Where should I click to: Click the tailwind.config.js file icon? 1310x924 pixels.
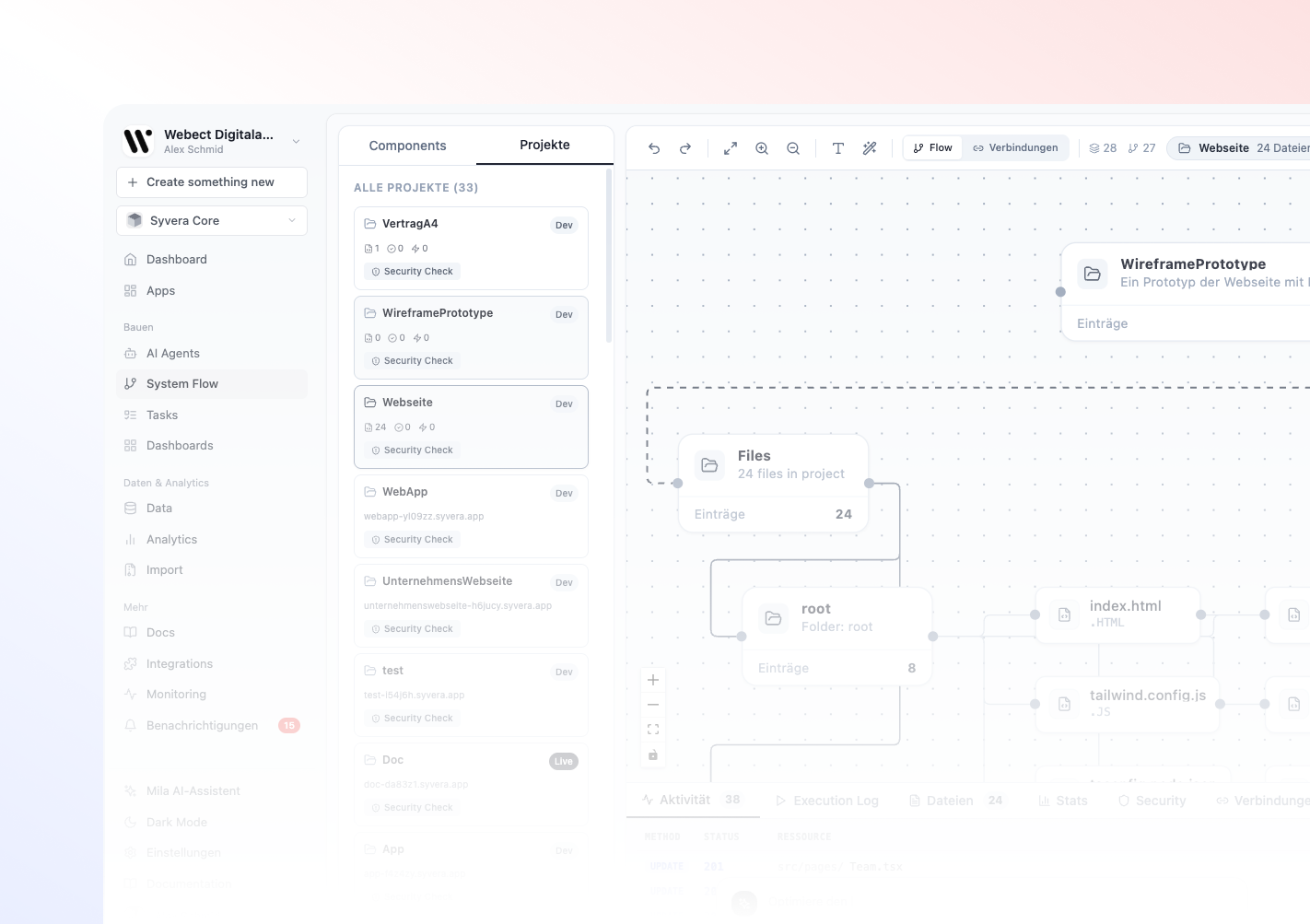click(1064, 704)
